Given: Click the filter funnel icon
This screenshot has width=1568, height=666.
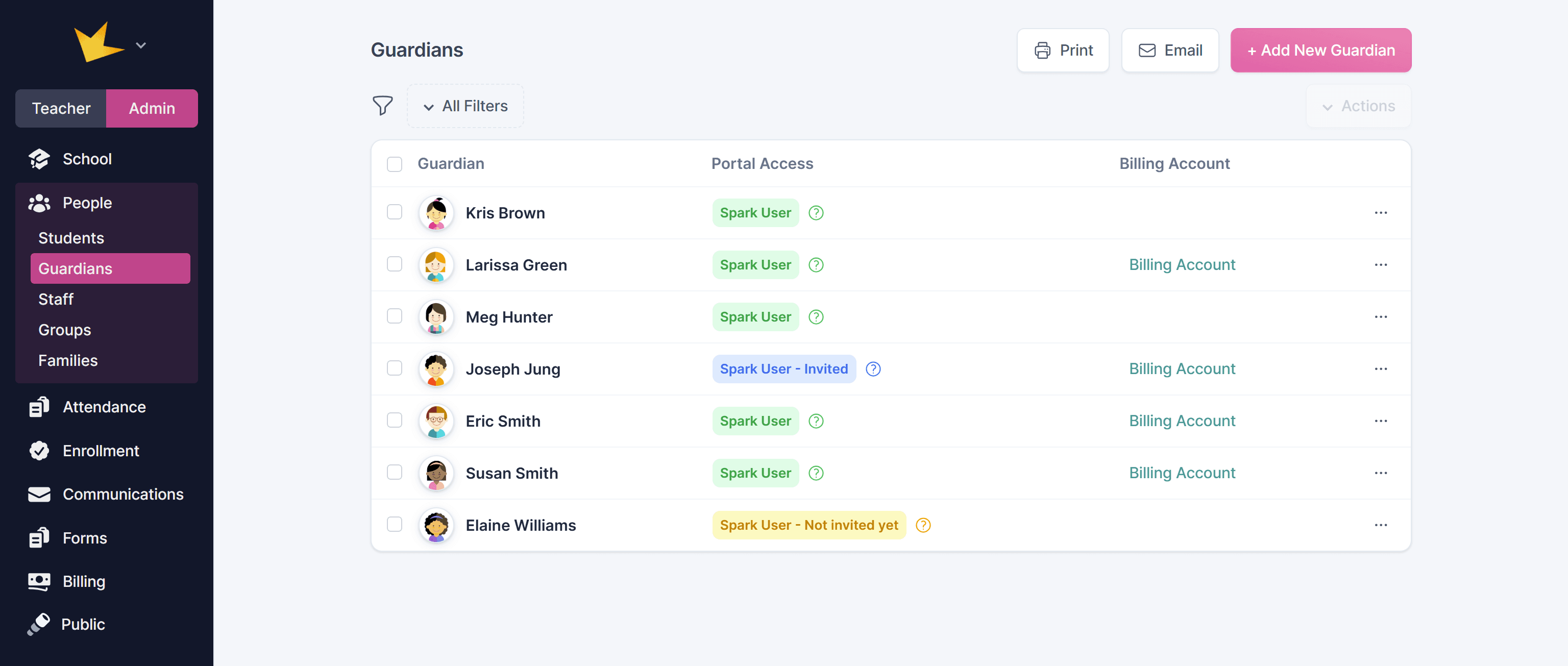Looking at the screenshot, I should coord(382,106).
